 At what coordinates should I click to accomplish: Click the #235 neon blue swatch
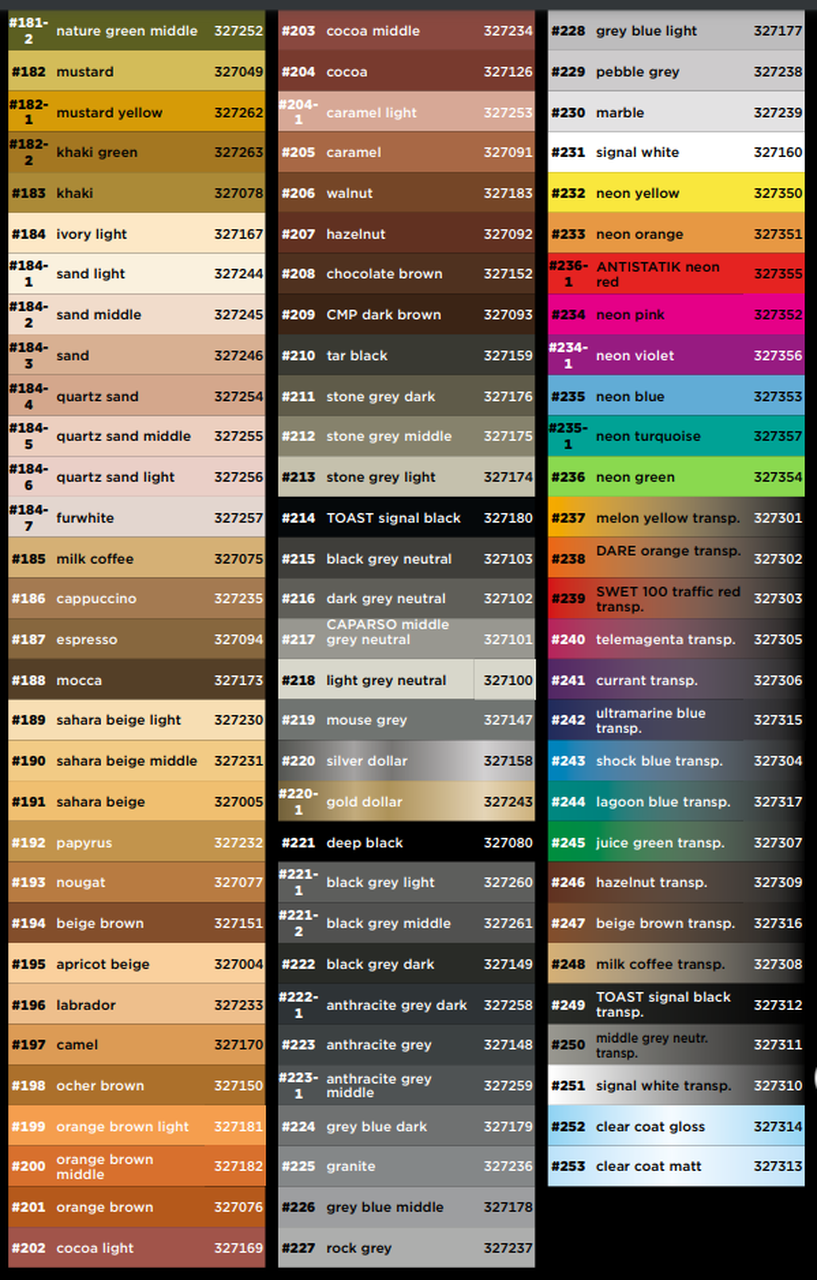[x=676, y=396]
